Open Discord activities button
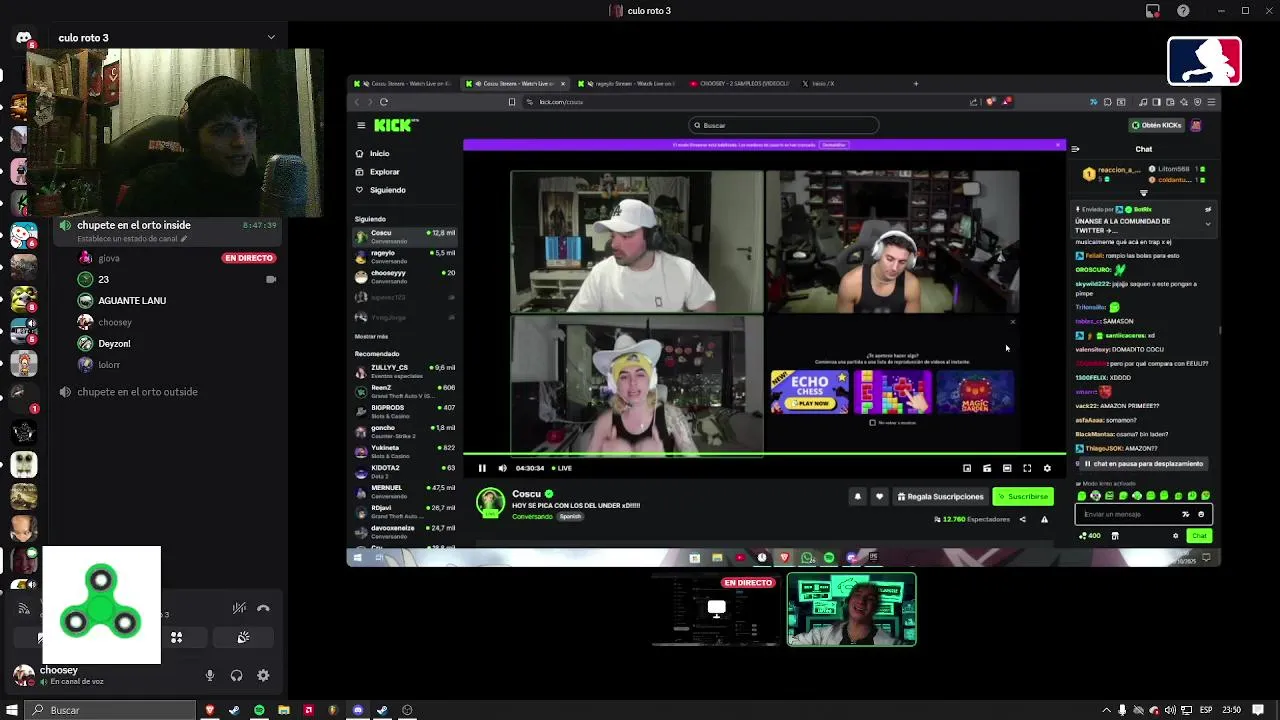Viewport: 1280px width, 720px height. pos(176,637)
